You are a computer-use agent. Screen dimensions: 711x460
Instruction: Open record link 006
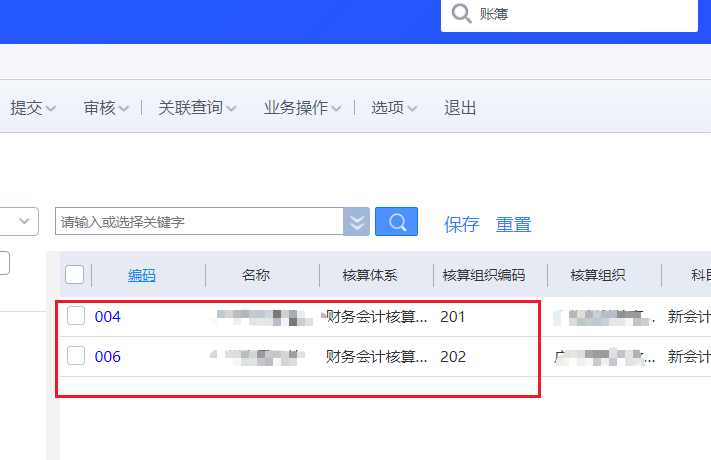[x=107, y=357]
